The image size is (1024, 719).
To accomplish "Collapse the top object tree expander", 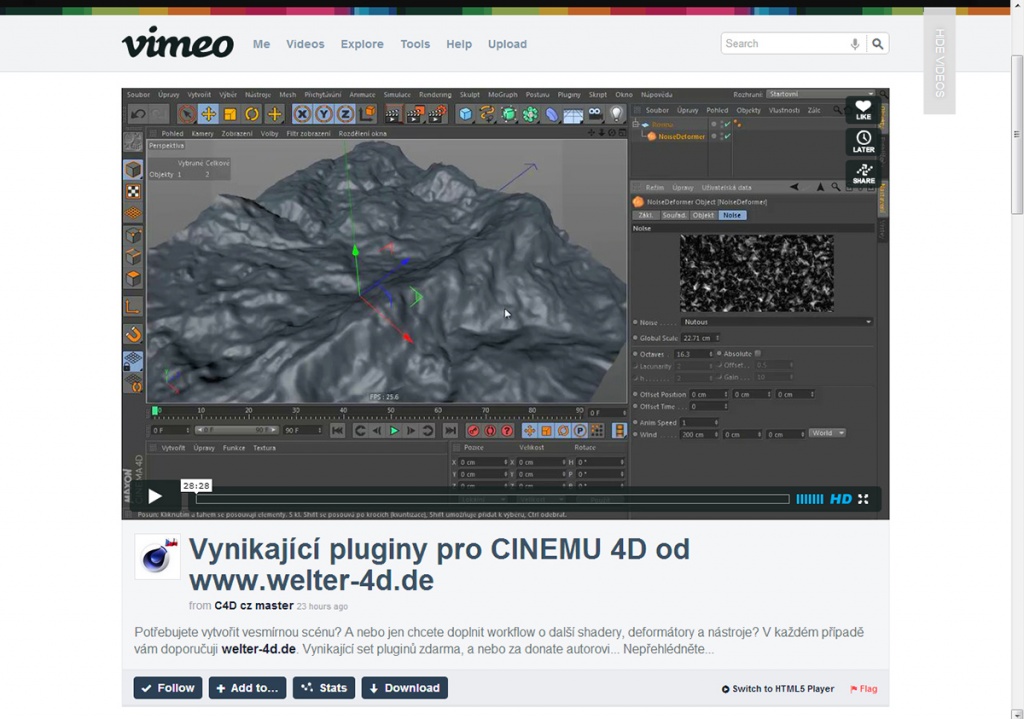I will coord(636,124).
